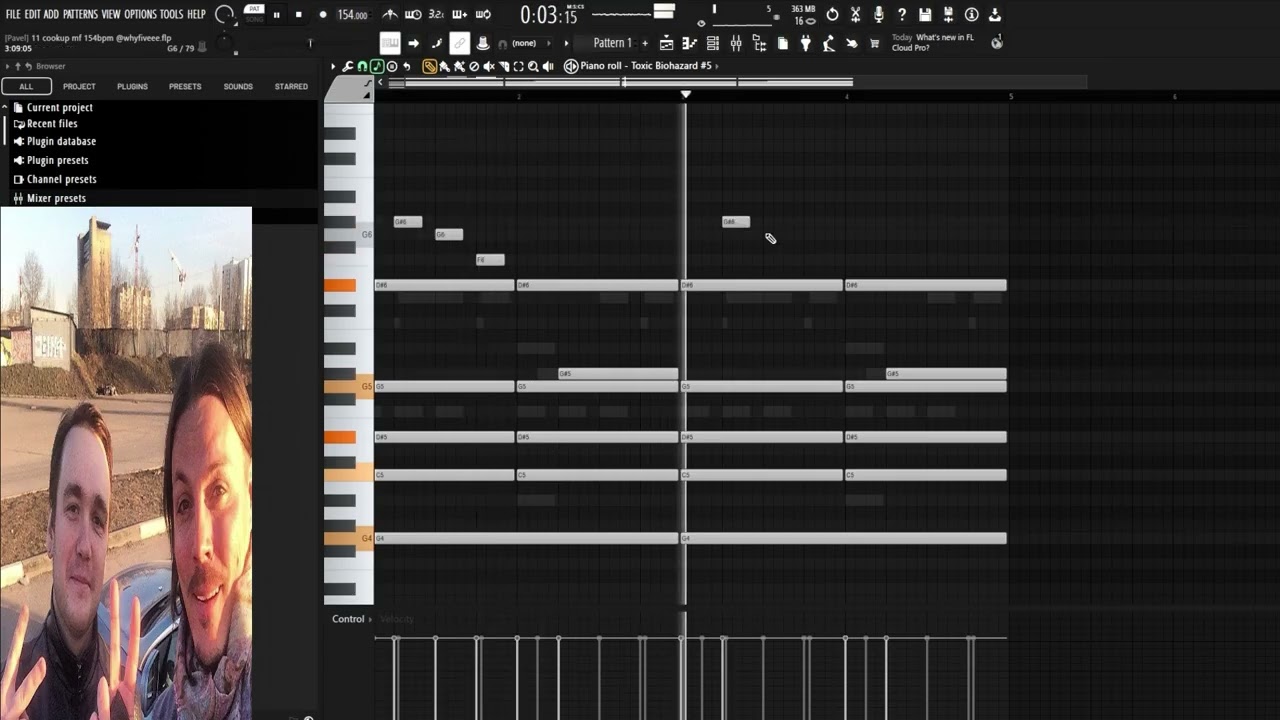Expand Plugin database folder
The height and width of the screenshot is (720, 1280).
(61, 141)
